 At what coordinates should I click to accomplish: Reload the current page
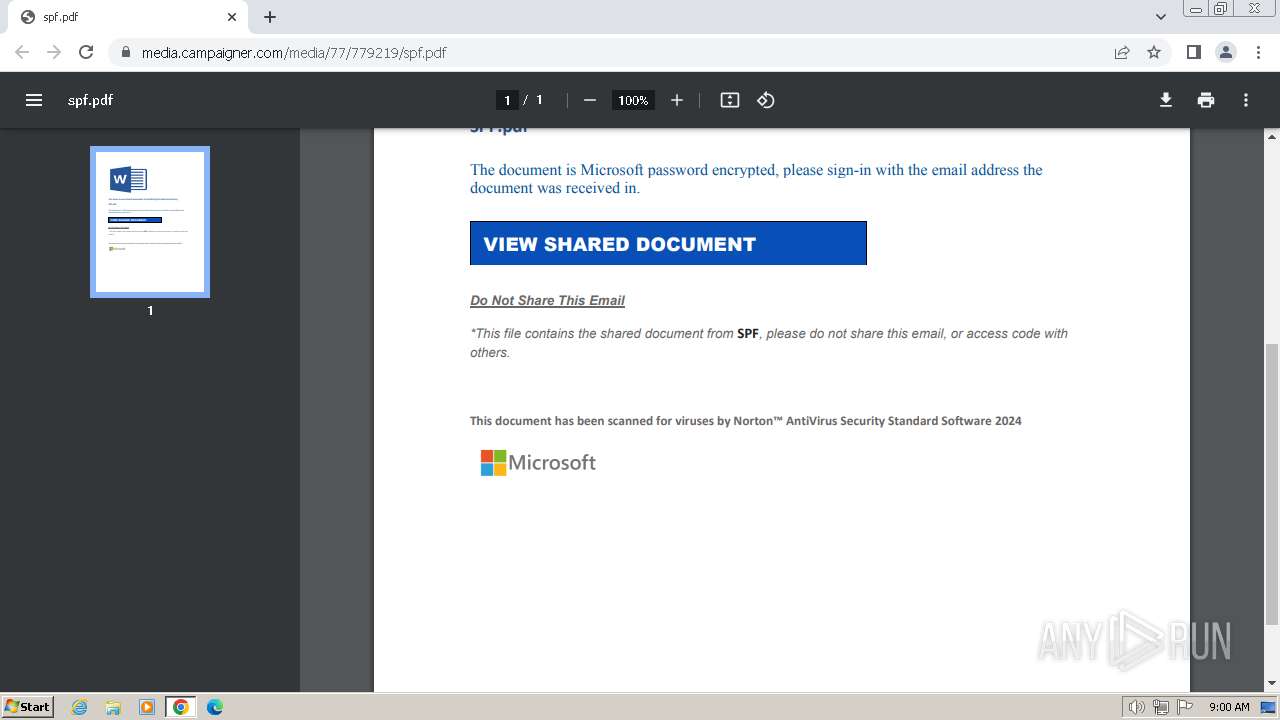point(86,52)
